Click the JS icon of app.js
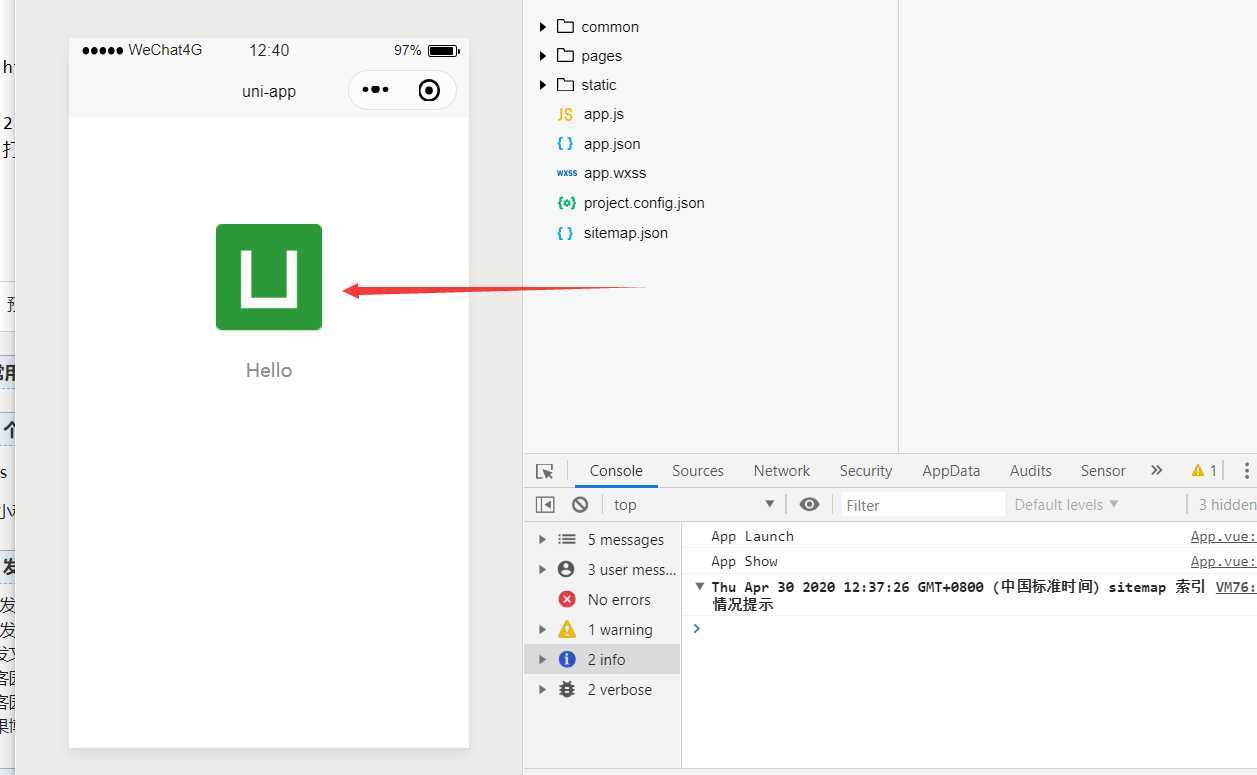Viewport: 1257px width, 775px height. coord(565,114)
